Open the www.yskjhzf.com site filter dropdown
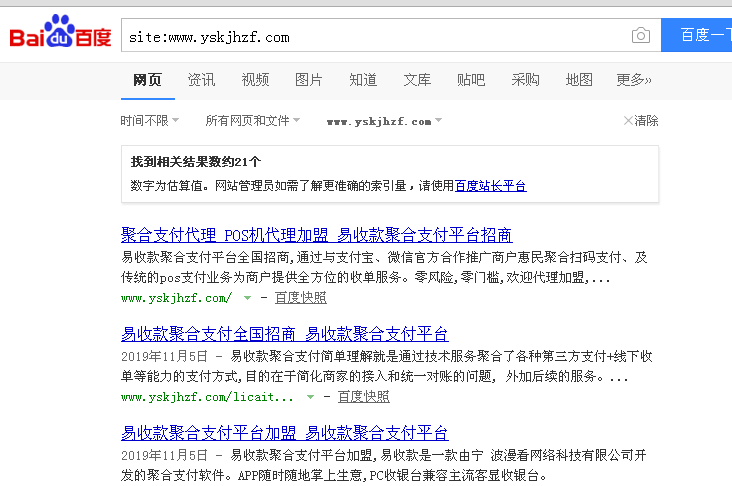 [x=384, y=121]
